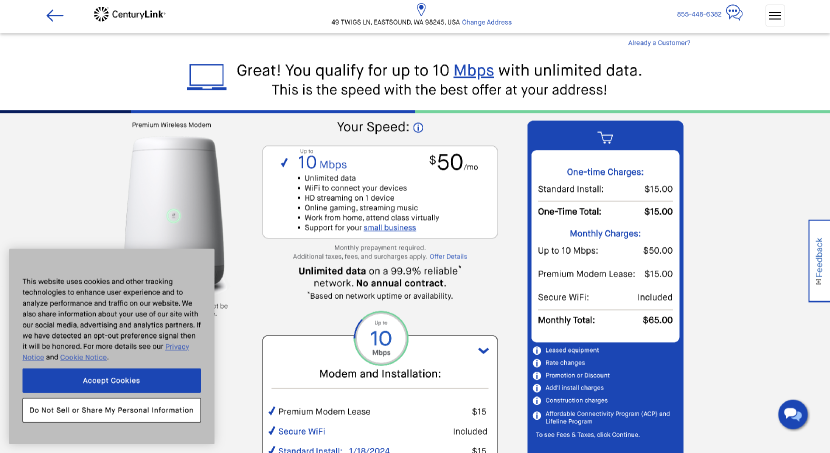
Task: Show Rate changes info
Action: point(537,363)
